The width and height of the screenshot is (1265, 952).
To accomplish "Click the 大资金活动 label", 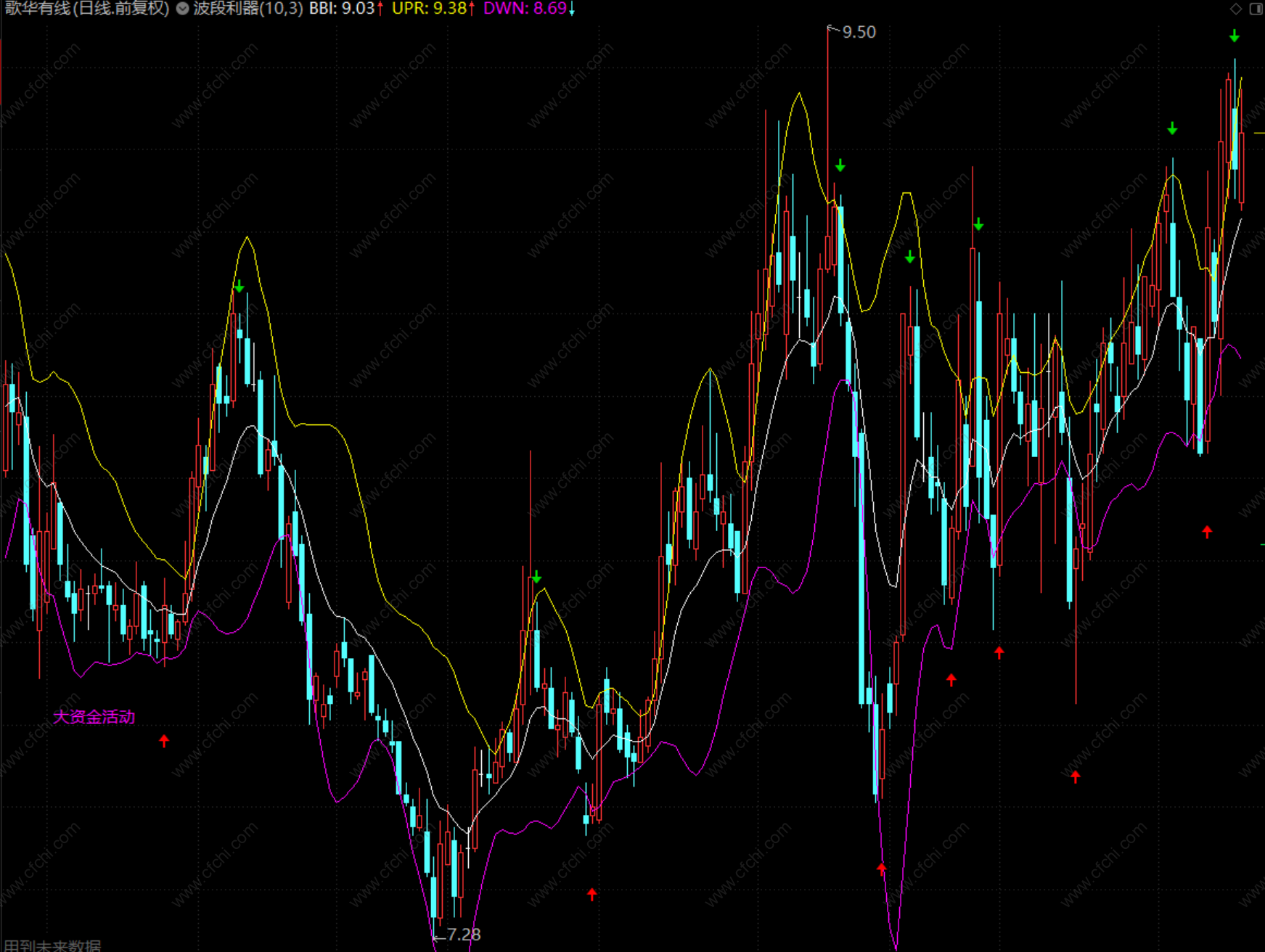I will pos(94,717).
